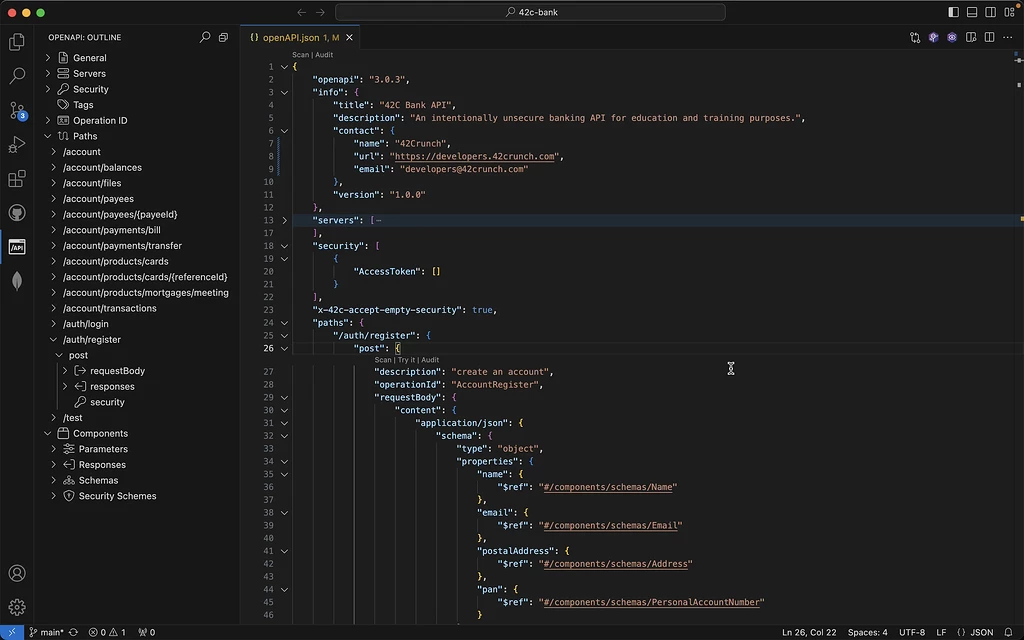1024x640 pixels.
Task: Open the Manage gear icon
Action: click(x=17, y=607)
